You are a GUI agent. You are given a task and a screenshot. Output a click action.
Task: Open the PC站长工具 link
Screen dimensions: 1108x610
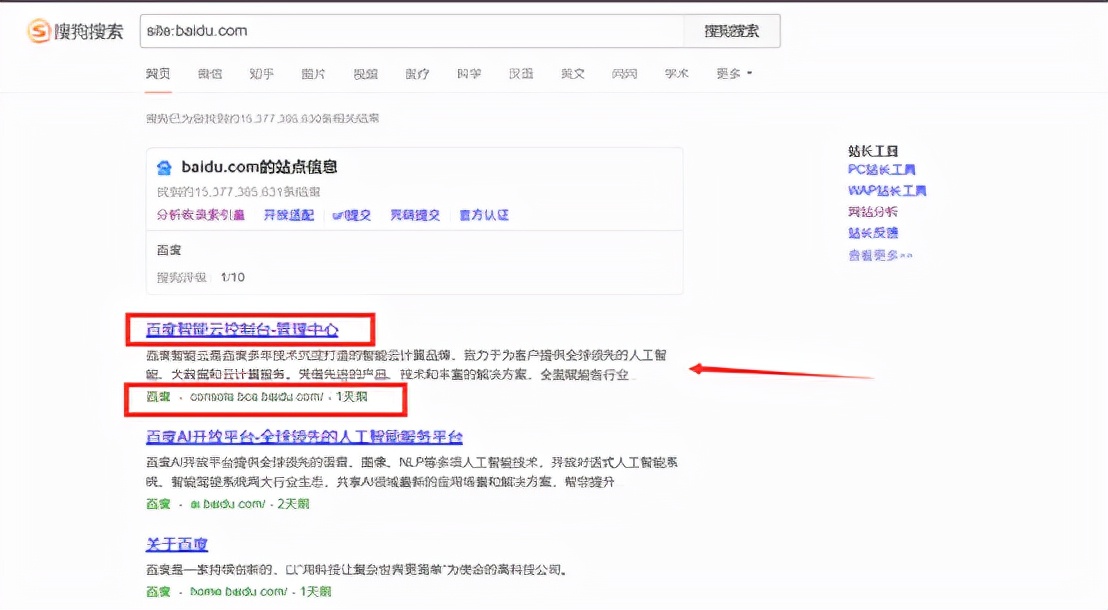coord(881,170)
